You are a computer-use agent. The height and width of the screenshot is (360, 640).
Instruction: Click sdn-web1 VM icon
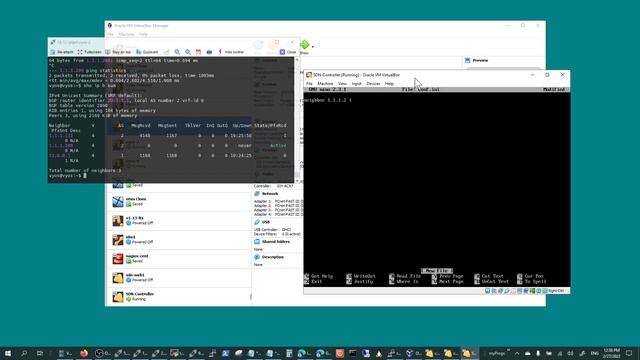point(118,278)
